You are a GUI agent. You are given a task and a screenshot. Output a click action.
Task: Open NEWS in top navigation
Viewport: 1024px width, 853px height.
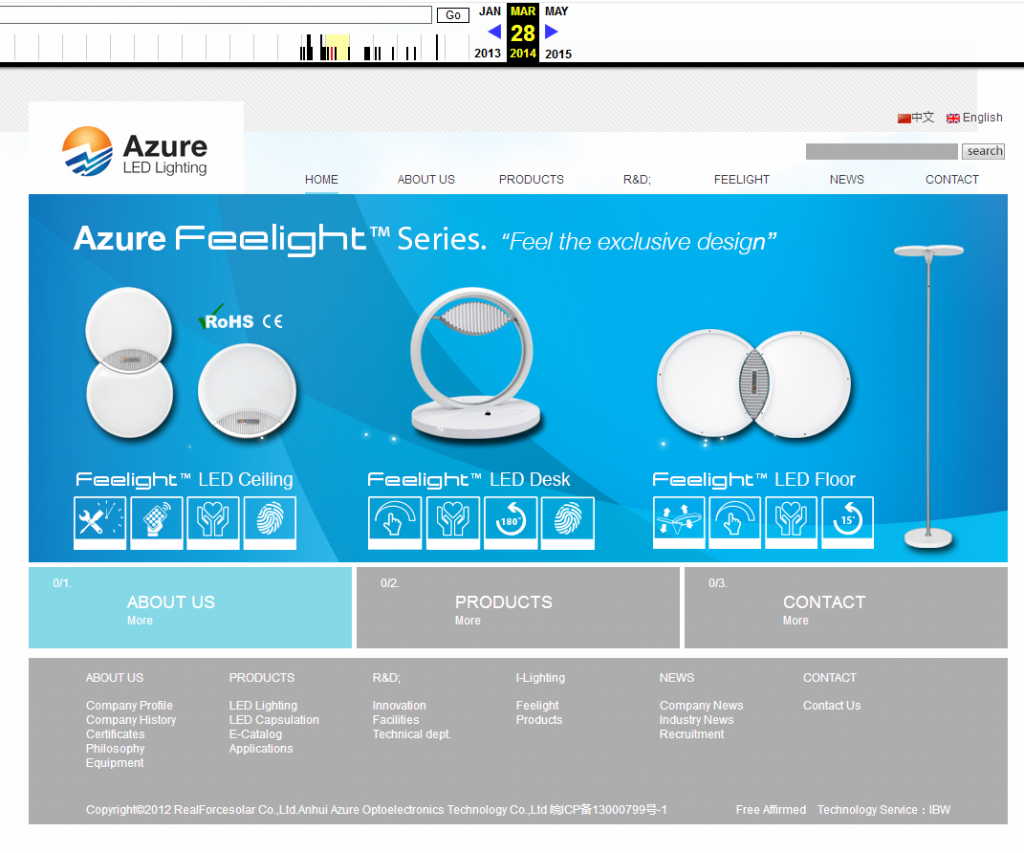click(x=846, y=180)
